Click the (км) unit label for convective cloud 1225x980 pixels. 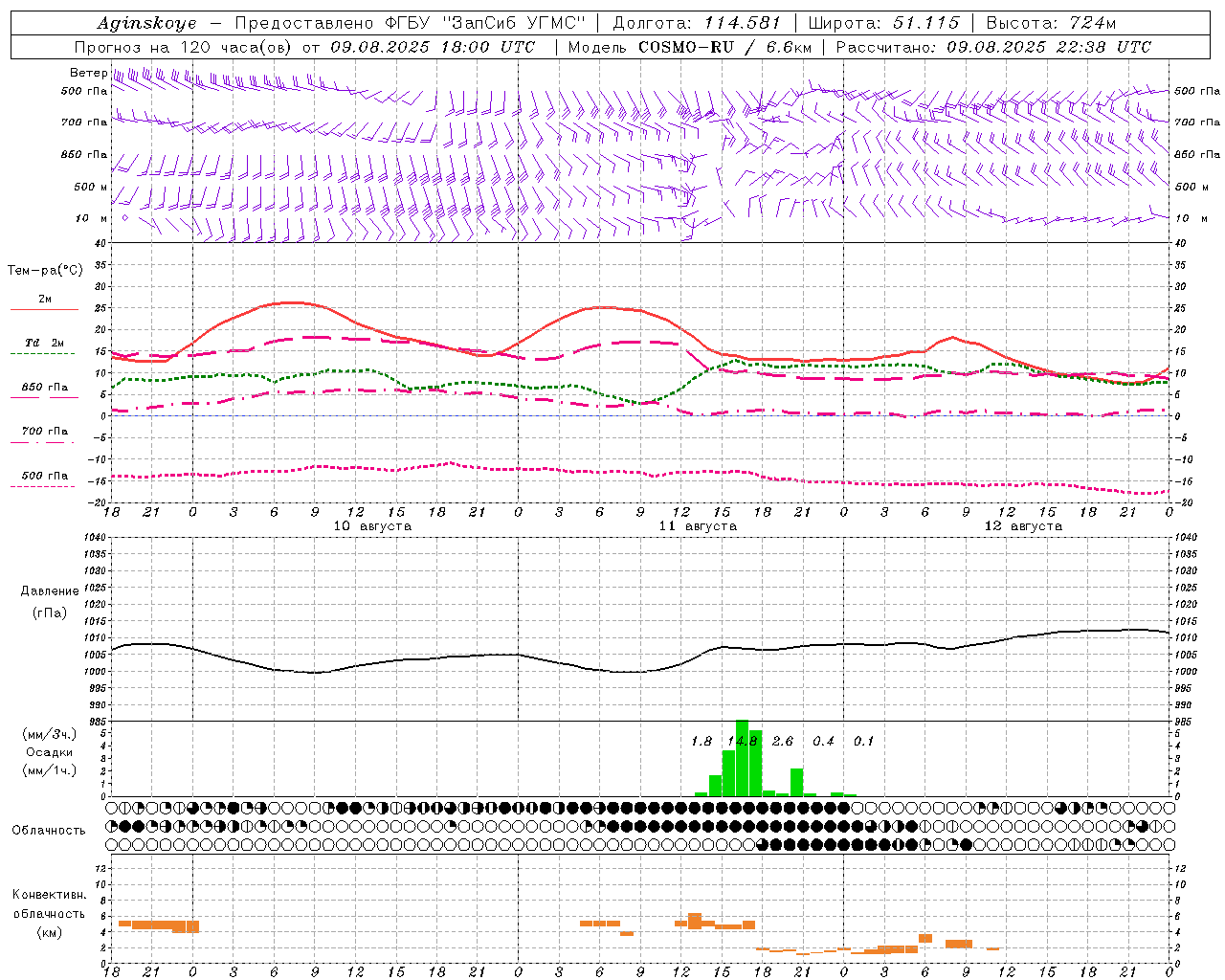[50, 932]
